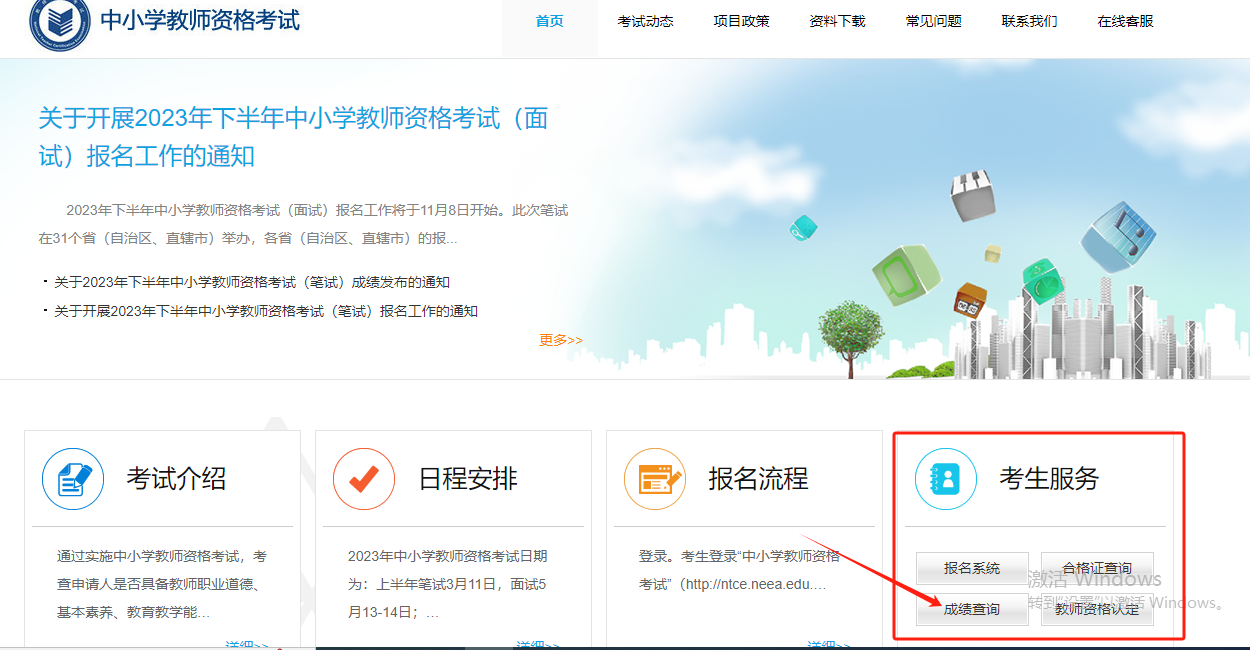Click the 考生服务 contact book icon
1250x650 pixels.
coord(947,479)
